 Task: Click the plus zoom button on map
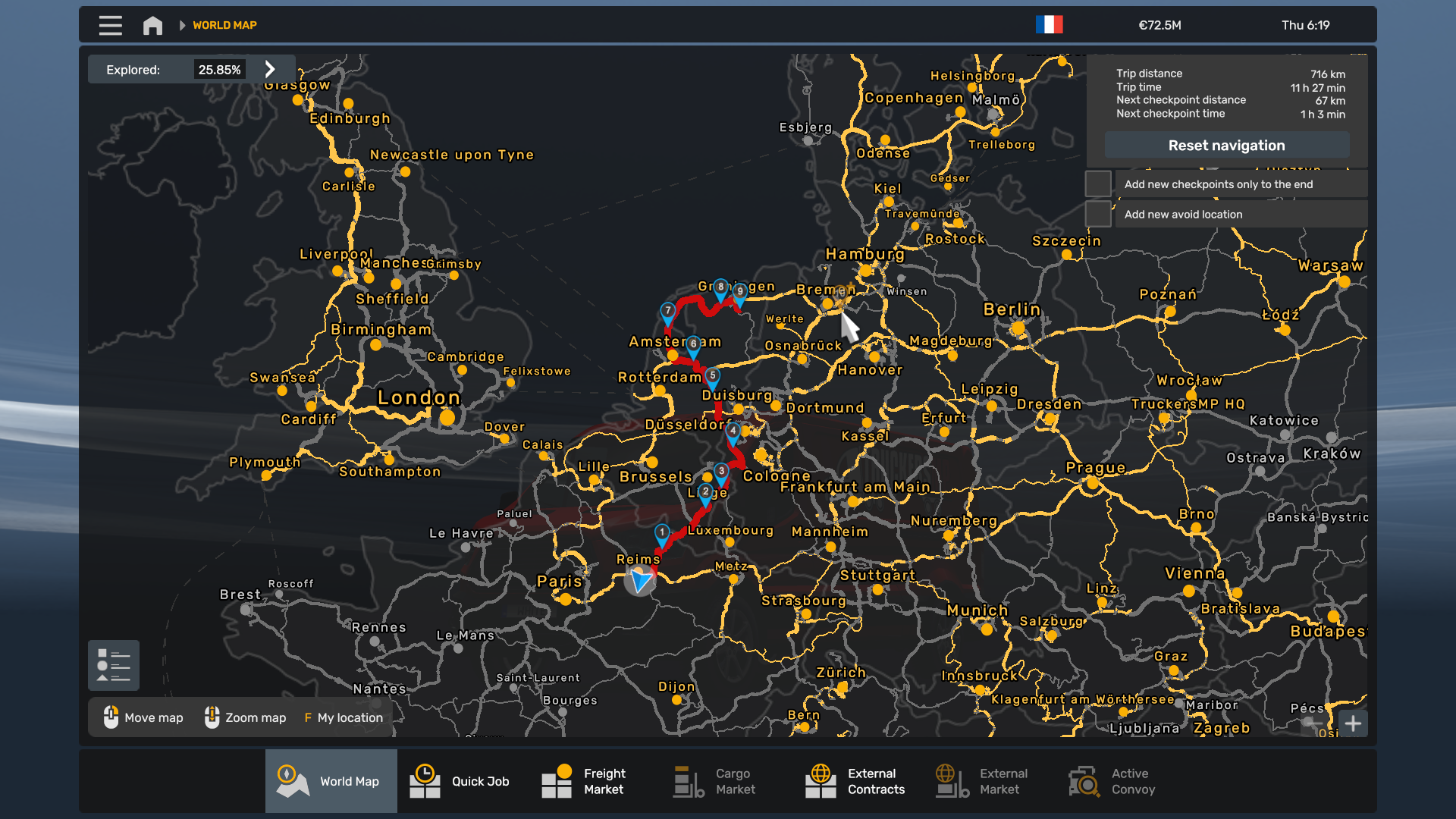click(x=1353, y=723)
